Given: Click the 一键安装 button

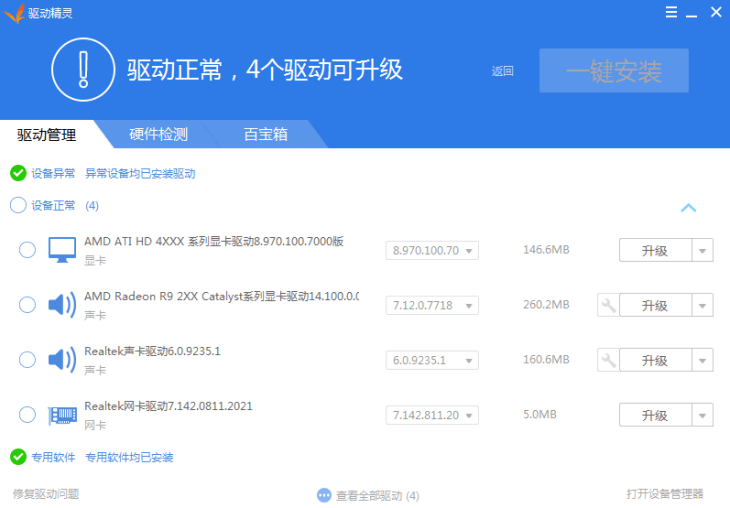Looking at the screenshot, I should click(x=614, y=71).
